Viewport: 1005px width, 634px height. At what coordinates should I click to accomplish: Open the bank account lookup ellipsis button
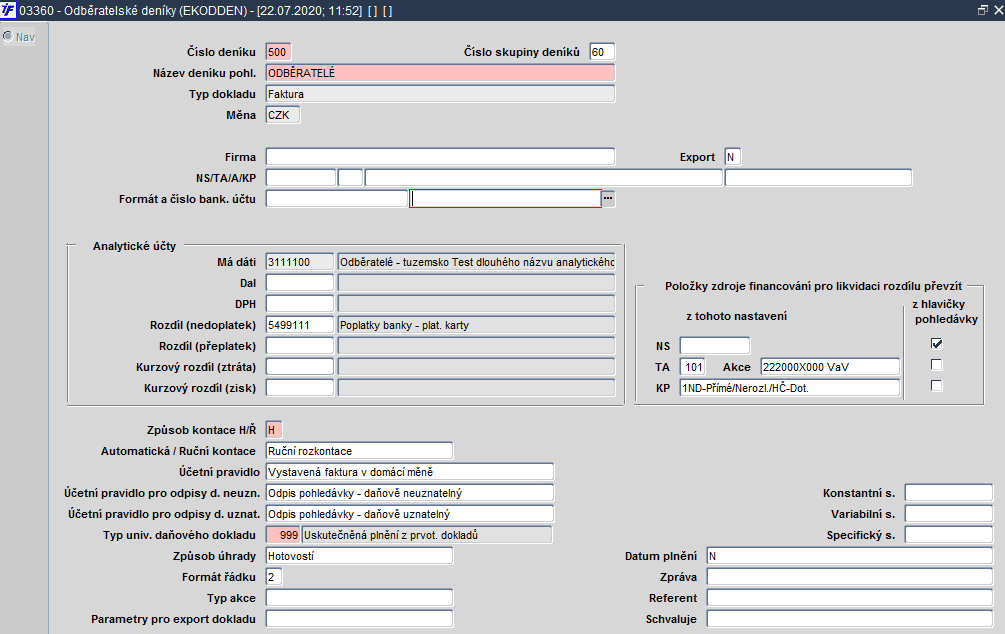pos(608,199)
